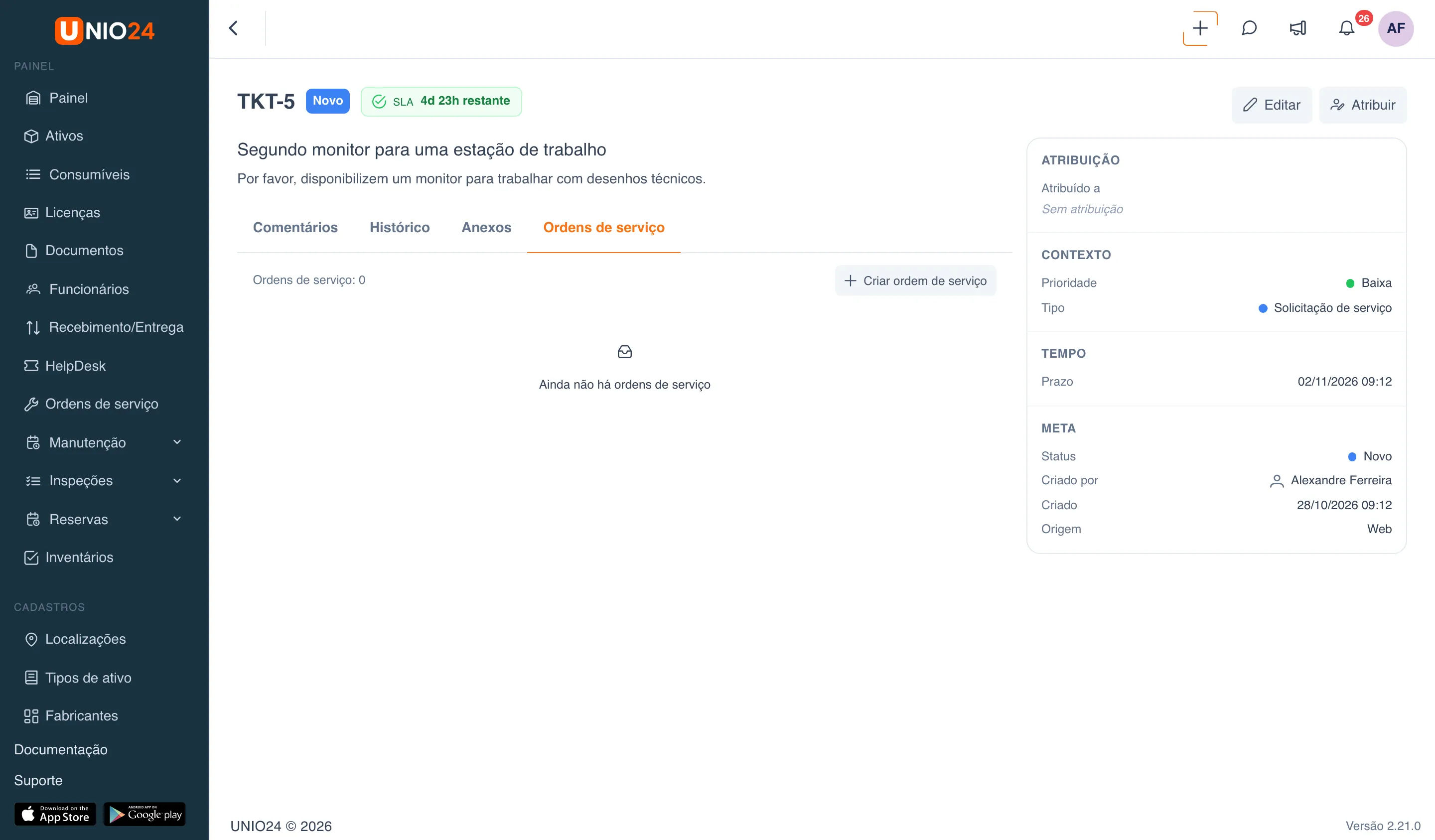Open the announcements megaphone icon
Screen dimensions: 1435x840
(x=1298, y=28)
